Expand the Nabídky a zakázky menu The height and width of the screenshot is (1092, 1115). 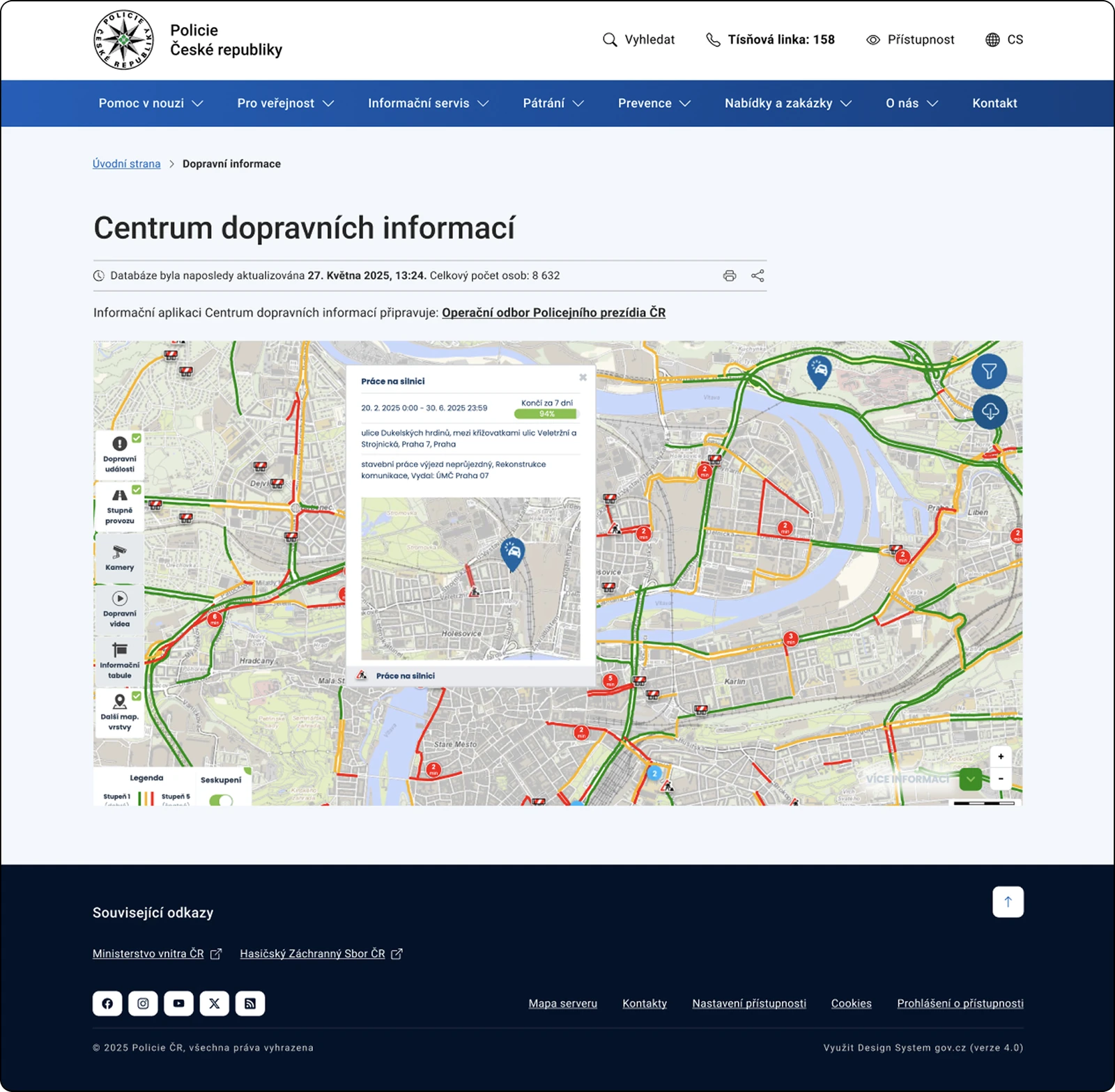[x=788, y=103]
